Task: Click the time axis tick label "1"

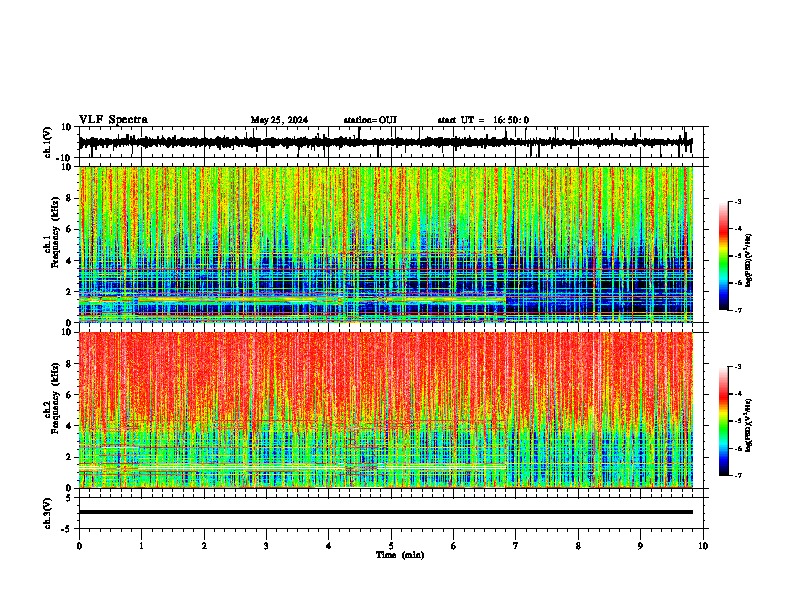Action: pyautogui.click(x=141, y=546)
